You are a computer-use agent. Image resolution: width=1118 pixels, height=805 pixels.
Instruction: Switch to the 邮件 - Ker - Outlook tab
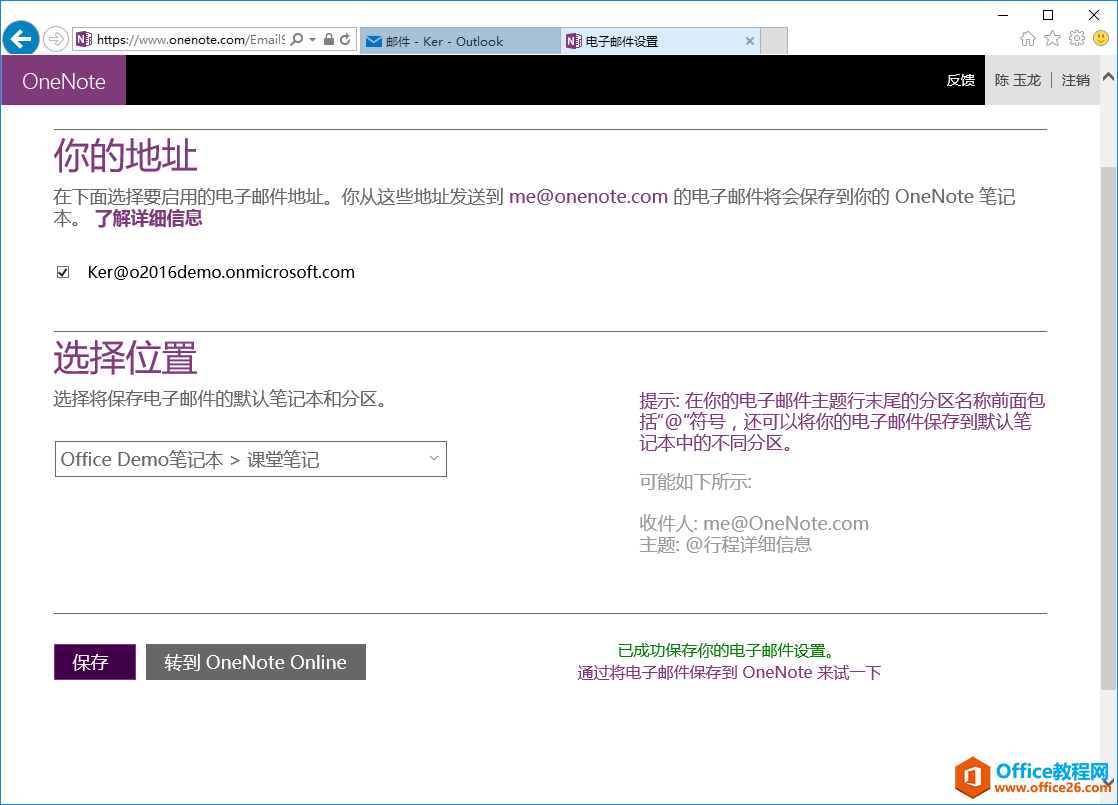coord(459,41)
